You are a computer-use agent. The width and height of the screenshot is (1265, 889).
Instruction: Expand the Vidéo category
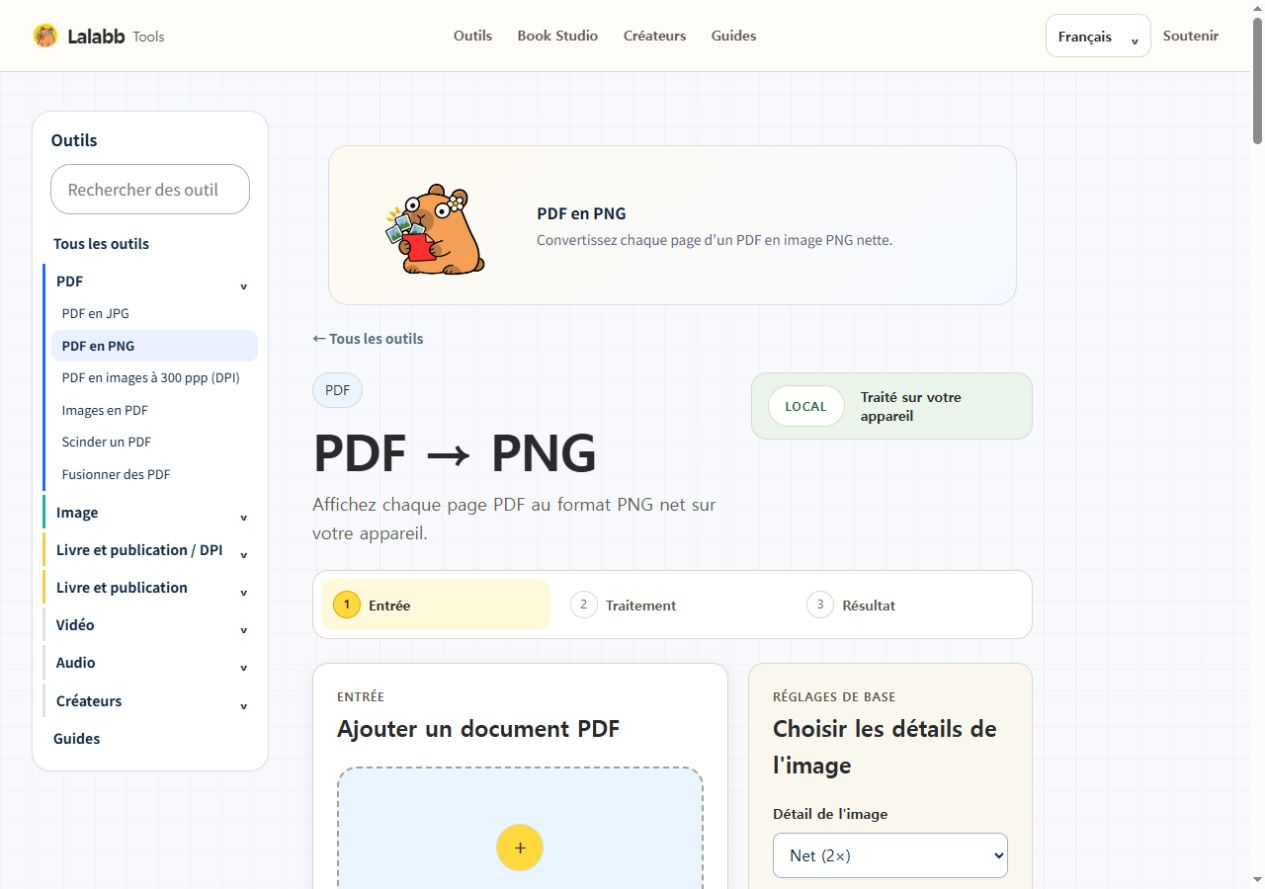(150, 625)
